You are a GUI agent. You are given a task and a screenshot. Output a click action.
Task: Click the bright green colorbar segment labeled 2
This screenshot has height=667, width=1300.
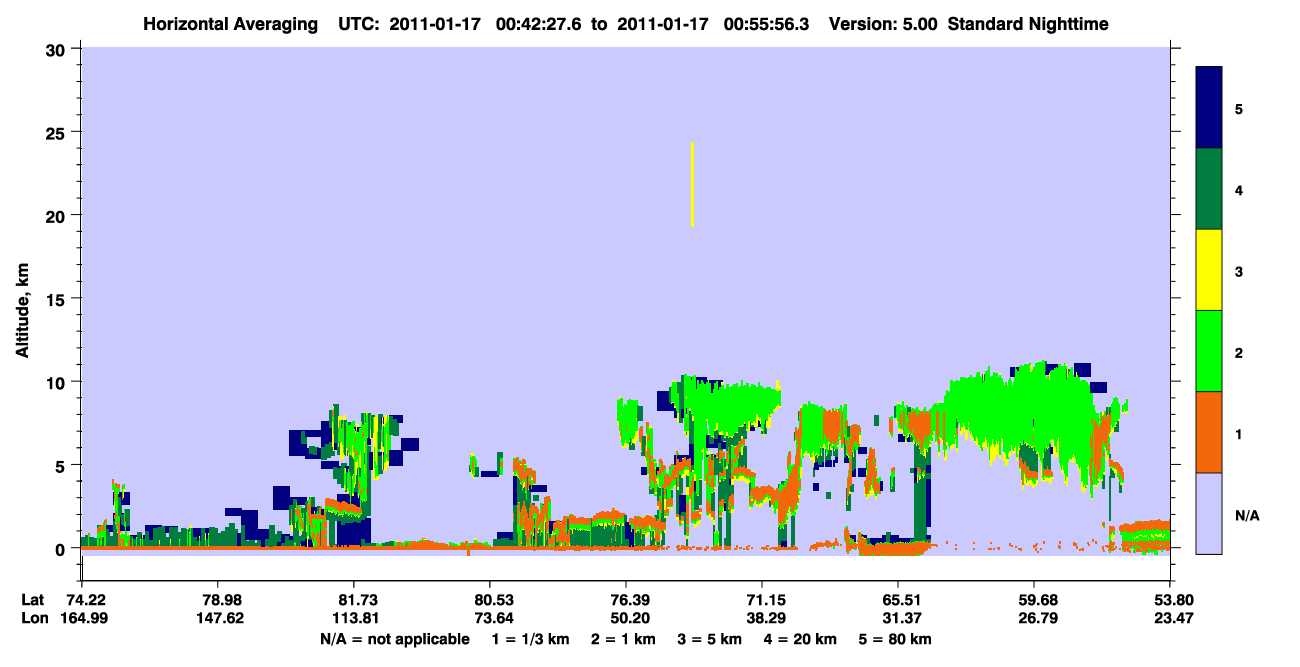point(1209,351)
